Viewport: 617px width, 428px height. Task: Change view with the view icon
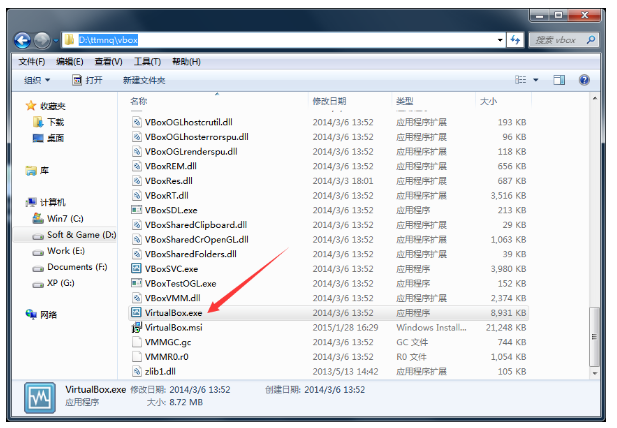tap(521, 80)
